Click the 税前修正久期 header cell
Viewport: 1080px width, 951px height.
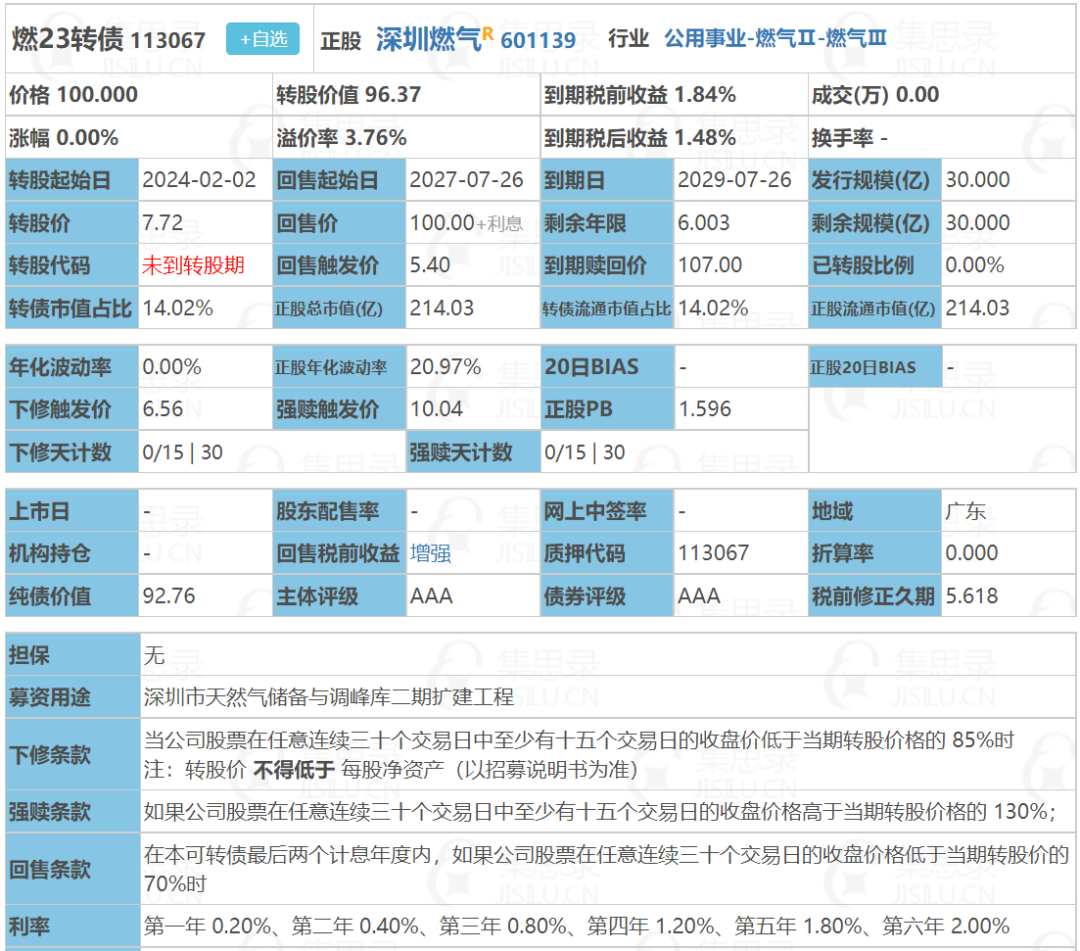[x=875, y=596]
